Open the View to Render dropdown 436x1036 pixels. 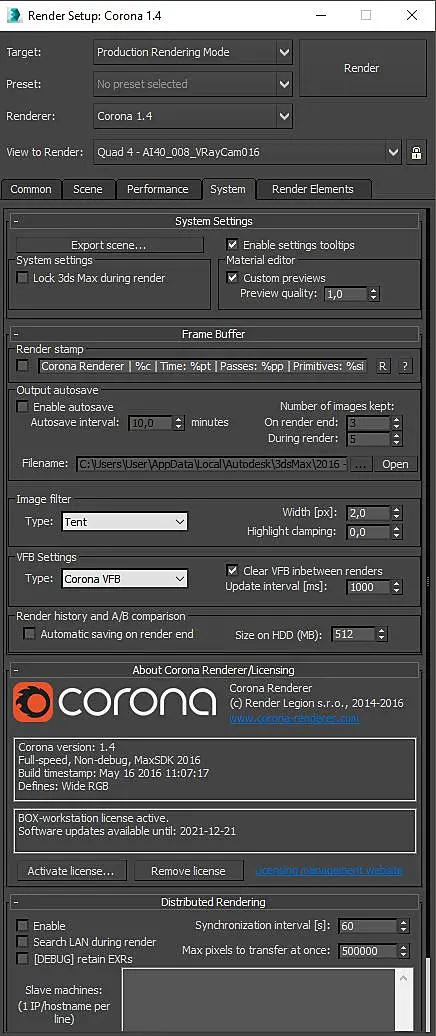pos(248,153)
